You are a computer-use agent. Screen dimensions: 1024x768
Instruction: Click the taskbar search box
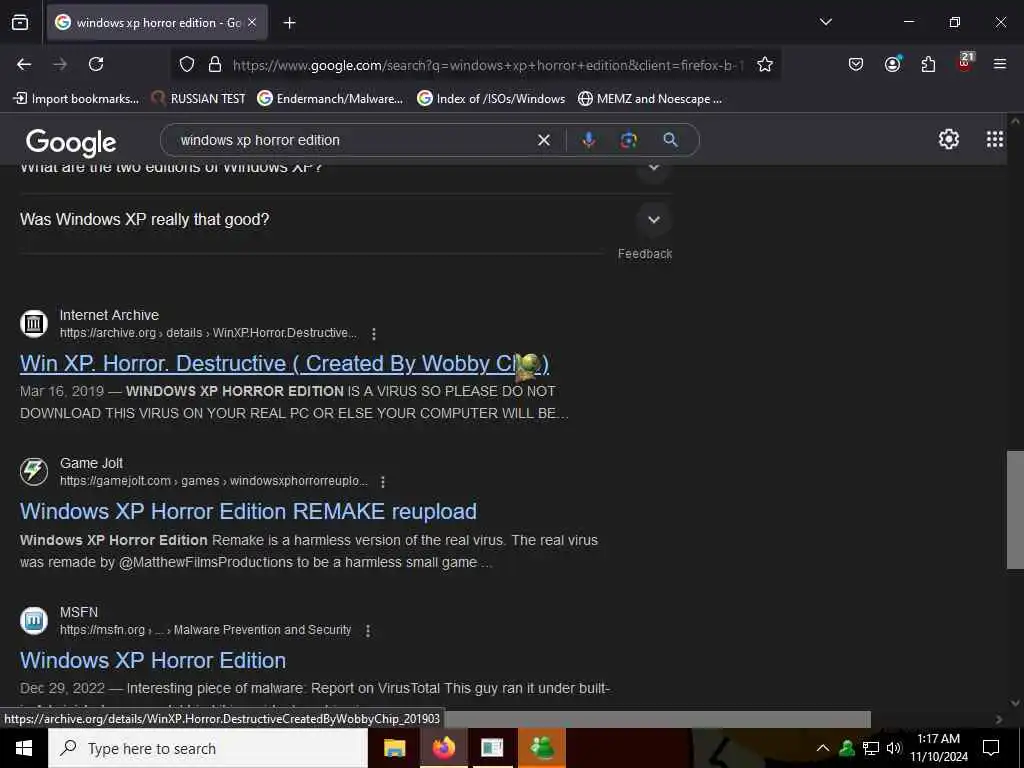(208, 748)
